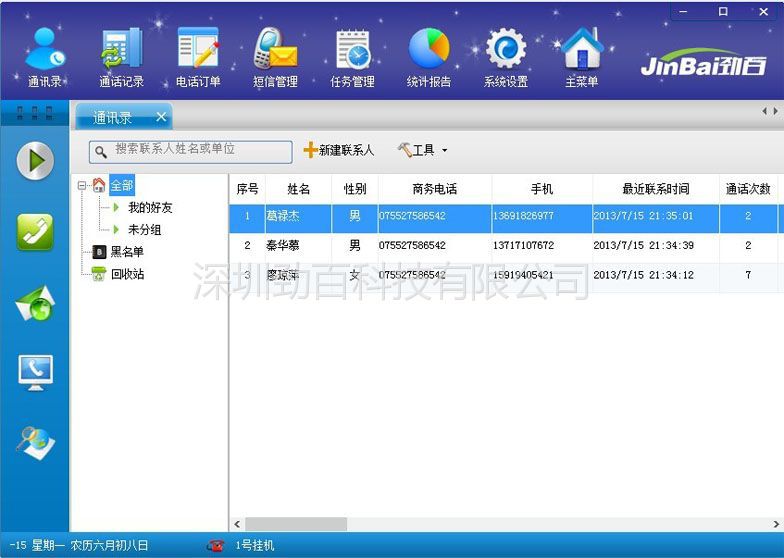Click call count 7 in 廖琼萍 row
784x558 pixels.
pyautogui.click(x=748, y=275)
